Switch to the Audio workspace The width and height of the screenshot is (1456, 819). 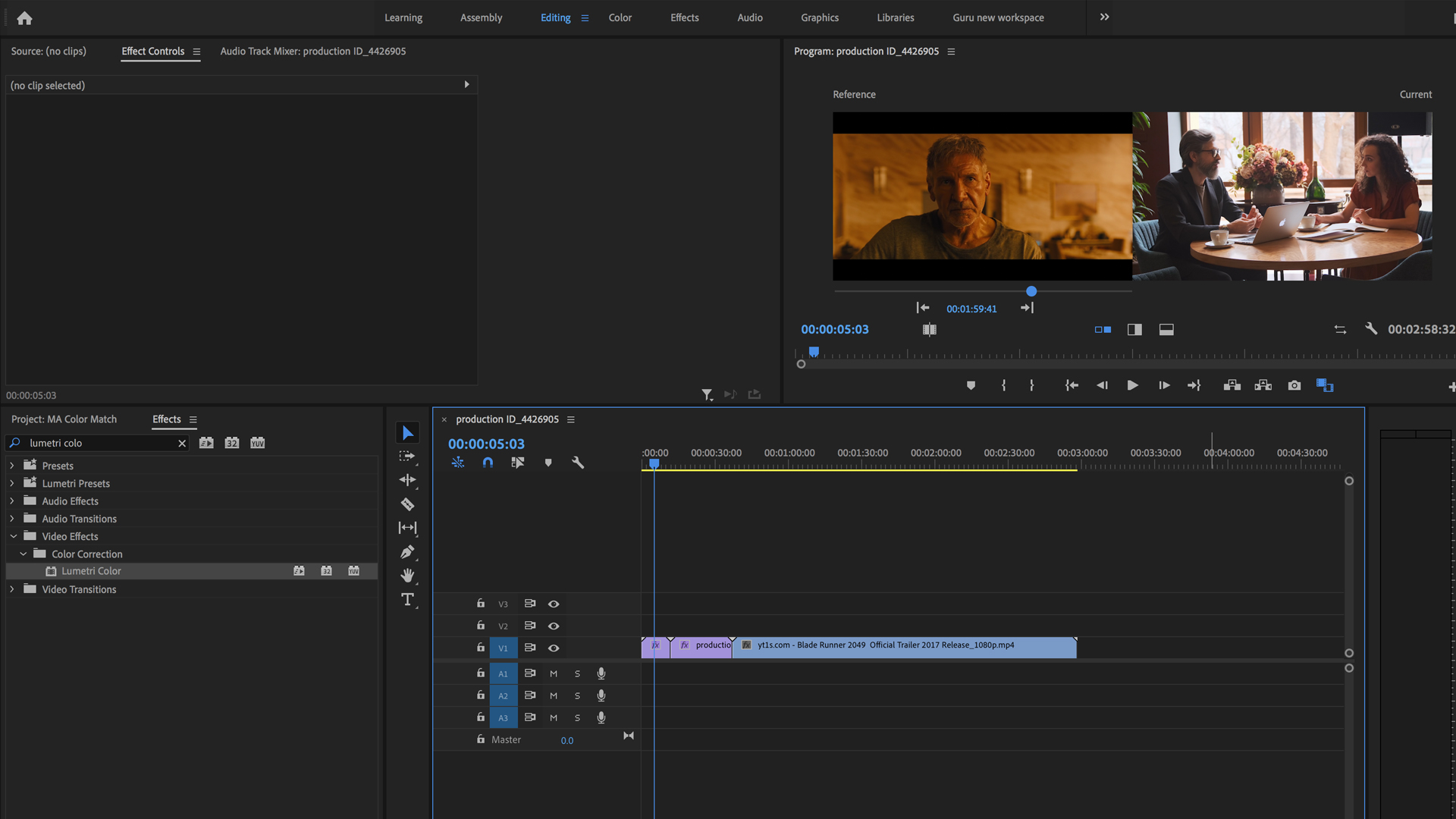(x=750, y=17)
